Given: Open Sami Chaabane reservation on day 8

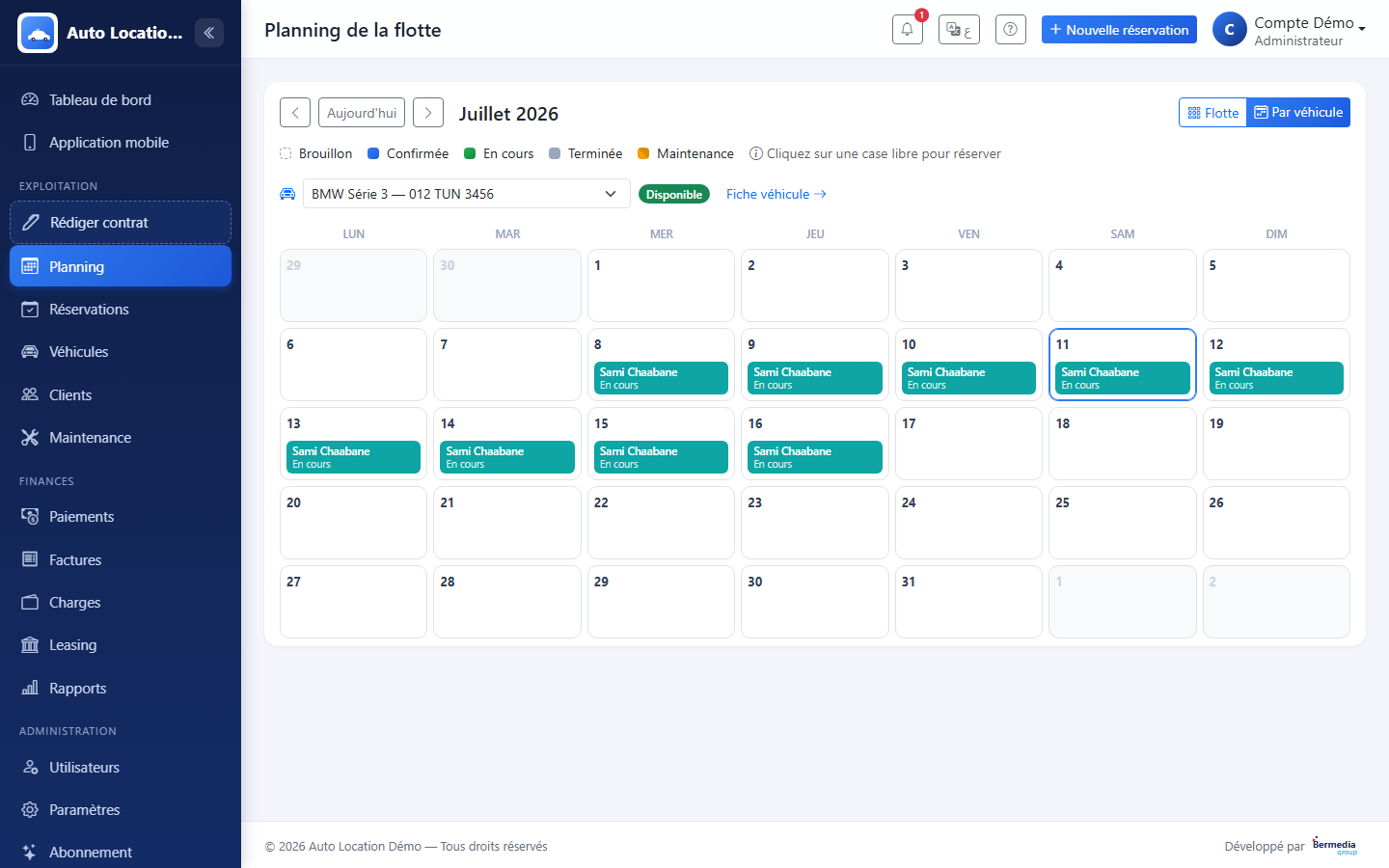Looking at the screenshot, I should 661,378.
